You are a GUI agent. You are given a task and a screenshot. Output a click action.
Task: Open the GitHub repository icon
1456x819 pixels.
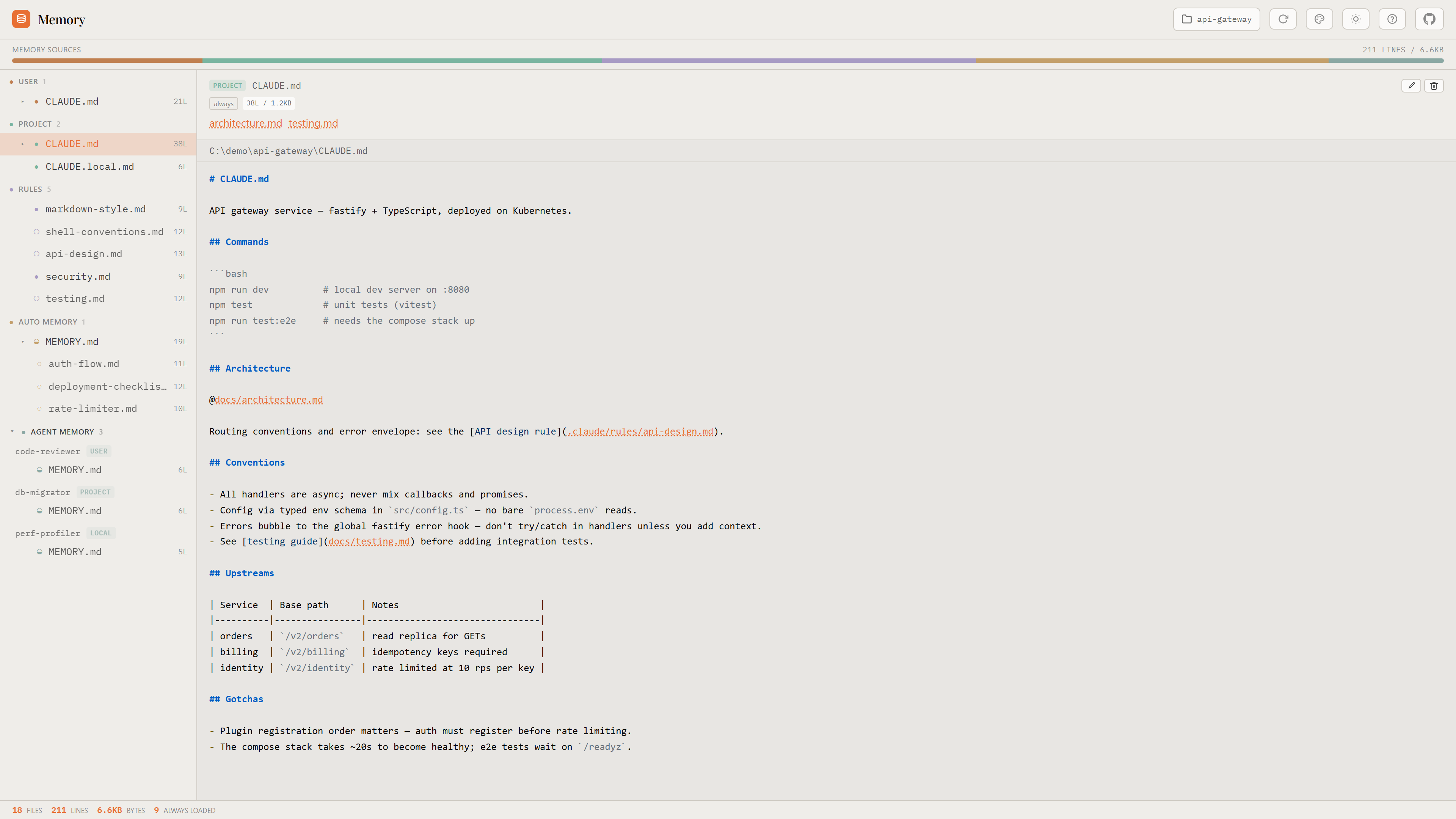[x=1429, y=19]
